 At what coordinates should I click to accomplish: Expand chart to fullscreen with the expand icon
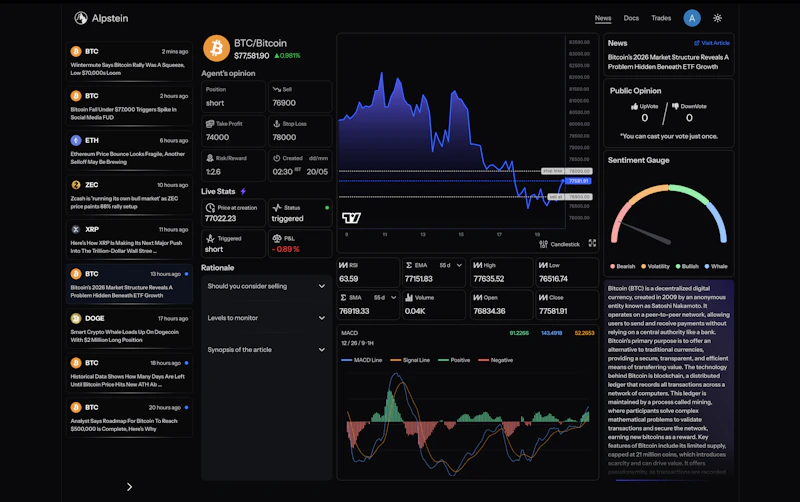click(x=592, y=243)
